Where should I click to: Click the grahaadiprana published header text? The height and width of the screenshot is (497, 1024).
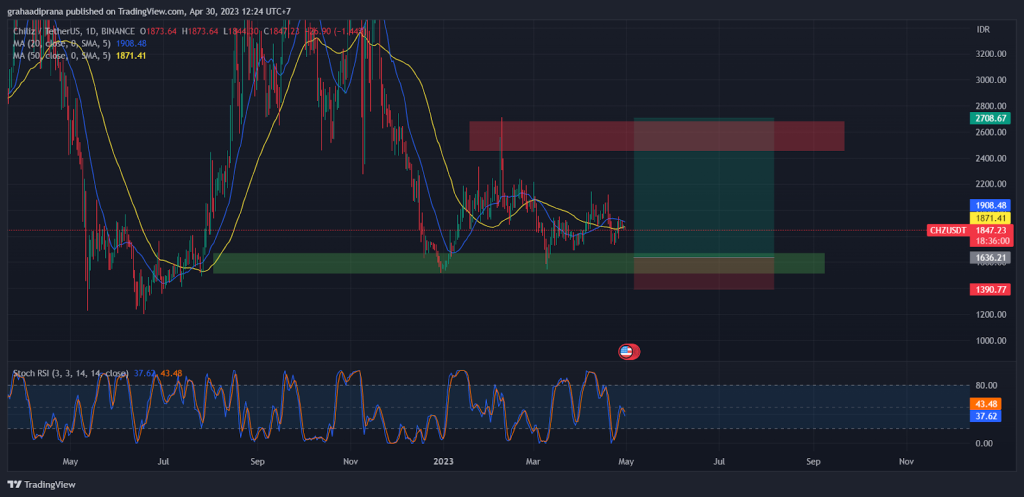(x=149, y=11)
